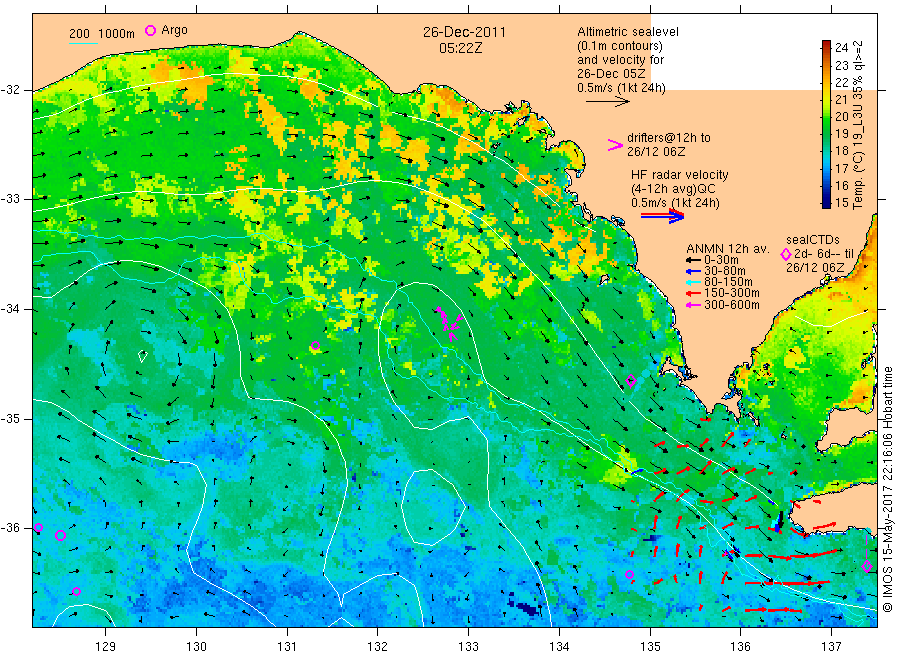
Task: Click the red-blue HF radar velocity arrow
Action: [662, 216]
